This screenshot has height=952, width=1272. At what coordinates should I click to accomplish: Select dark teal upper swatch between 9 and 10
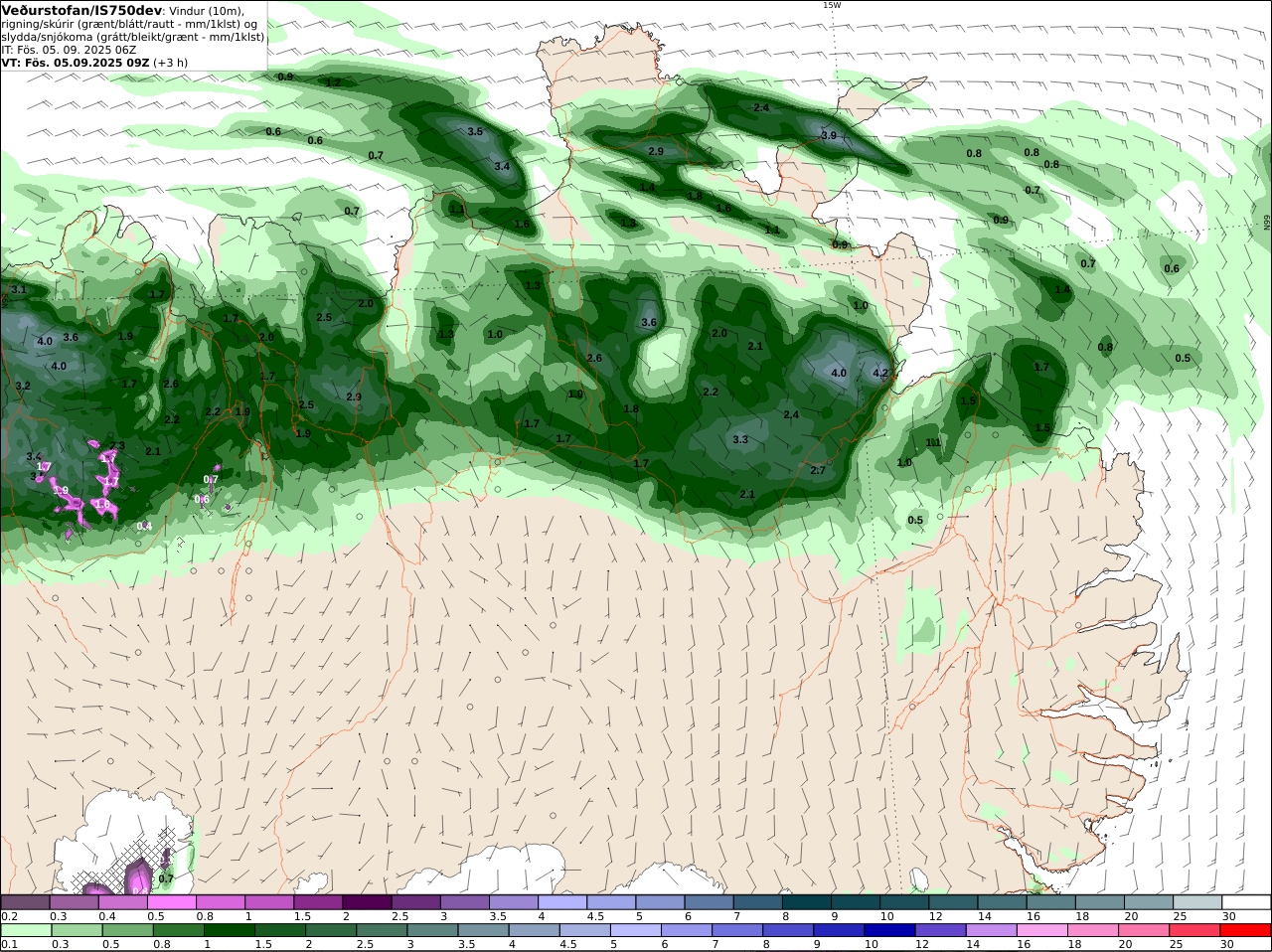coord(857,902)
